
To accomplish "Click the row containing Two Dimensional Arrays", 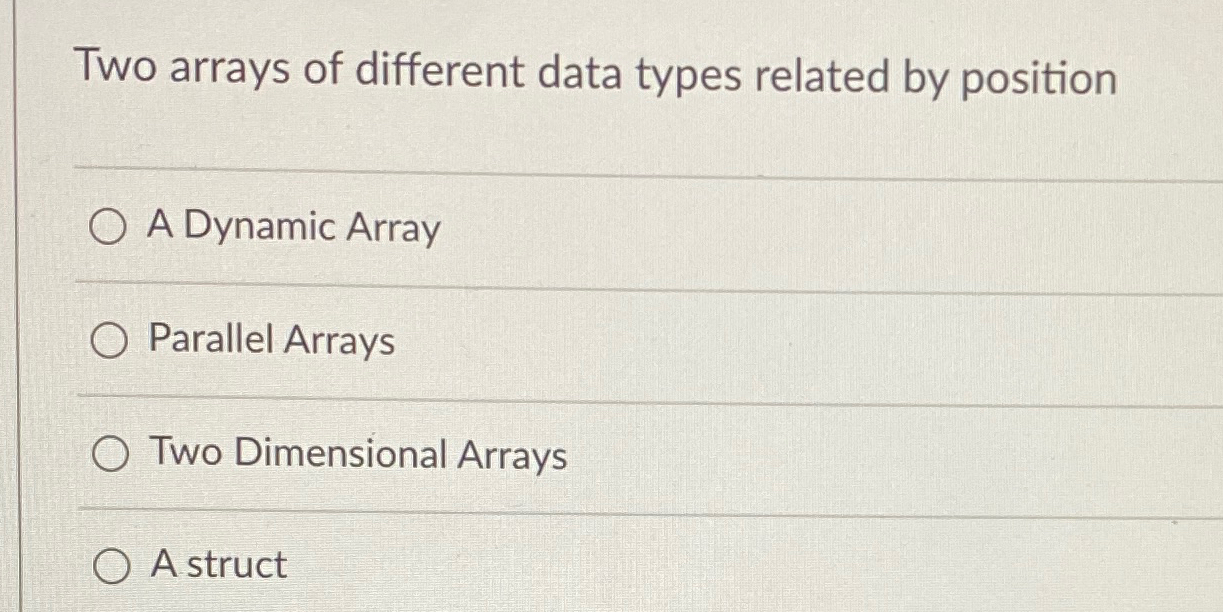I will pyautogui.click(x=357, y=456).
